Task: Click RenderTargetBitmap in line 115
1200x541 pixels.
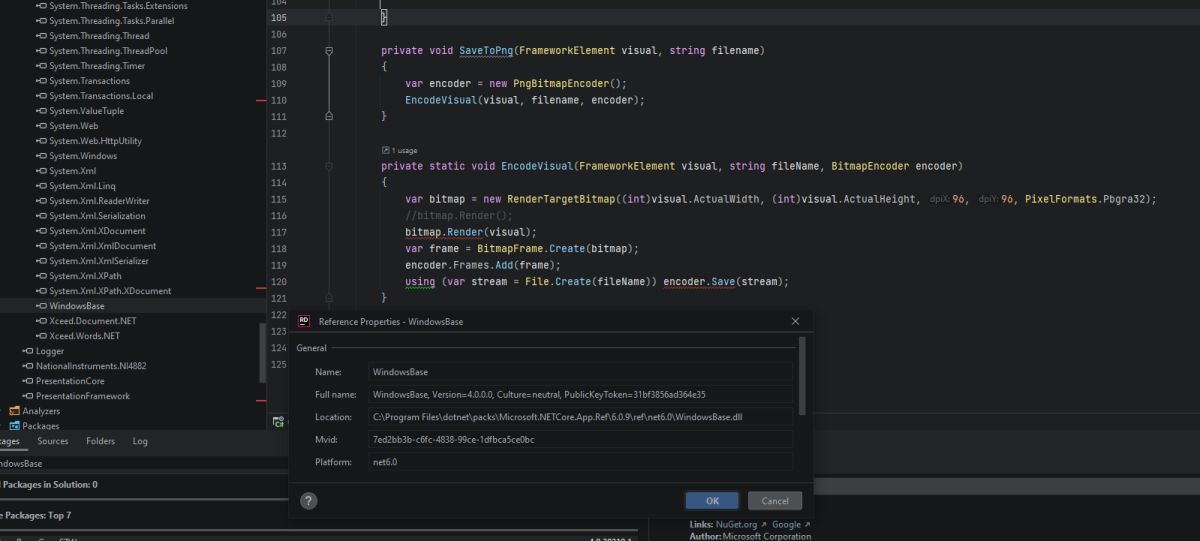Action: tap(562, 199)
